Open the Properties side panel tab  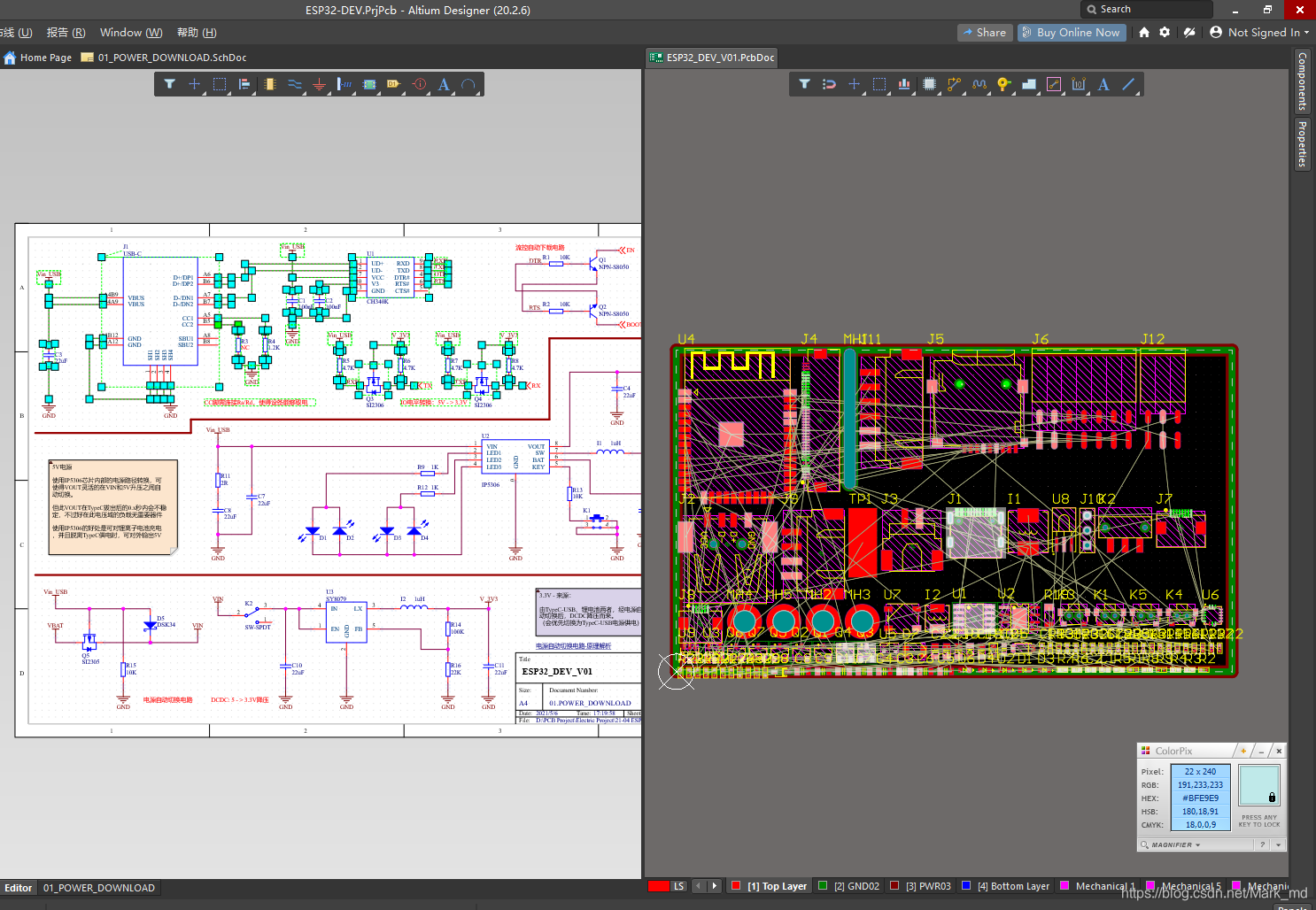[1302, 144]
